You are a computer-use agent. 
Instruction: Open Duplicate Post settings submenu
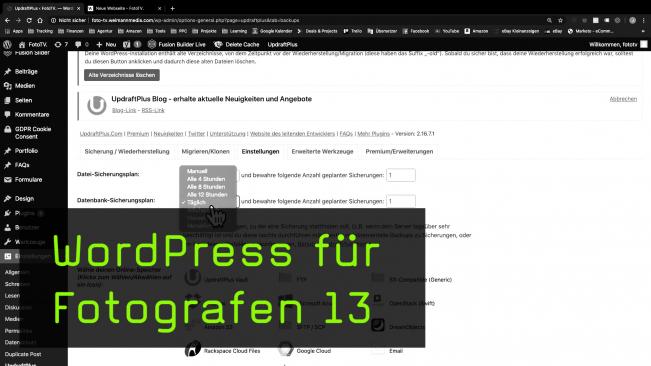pyautogui.click(x=23, y=354)
